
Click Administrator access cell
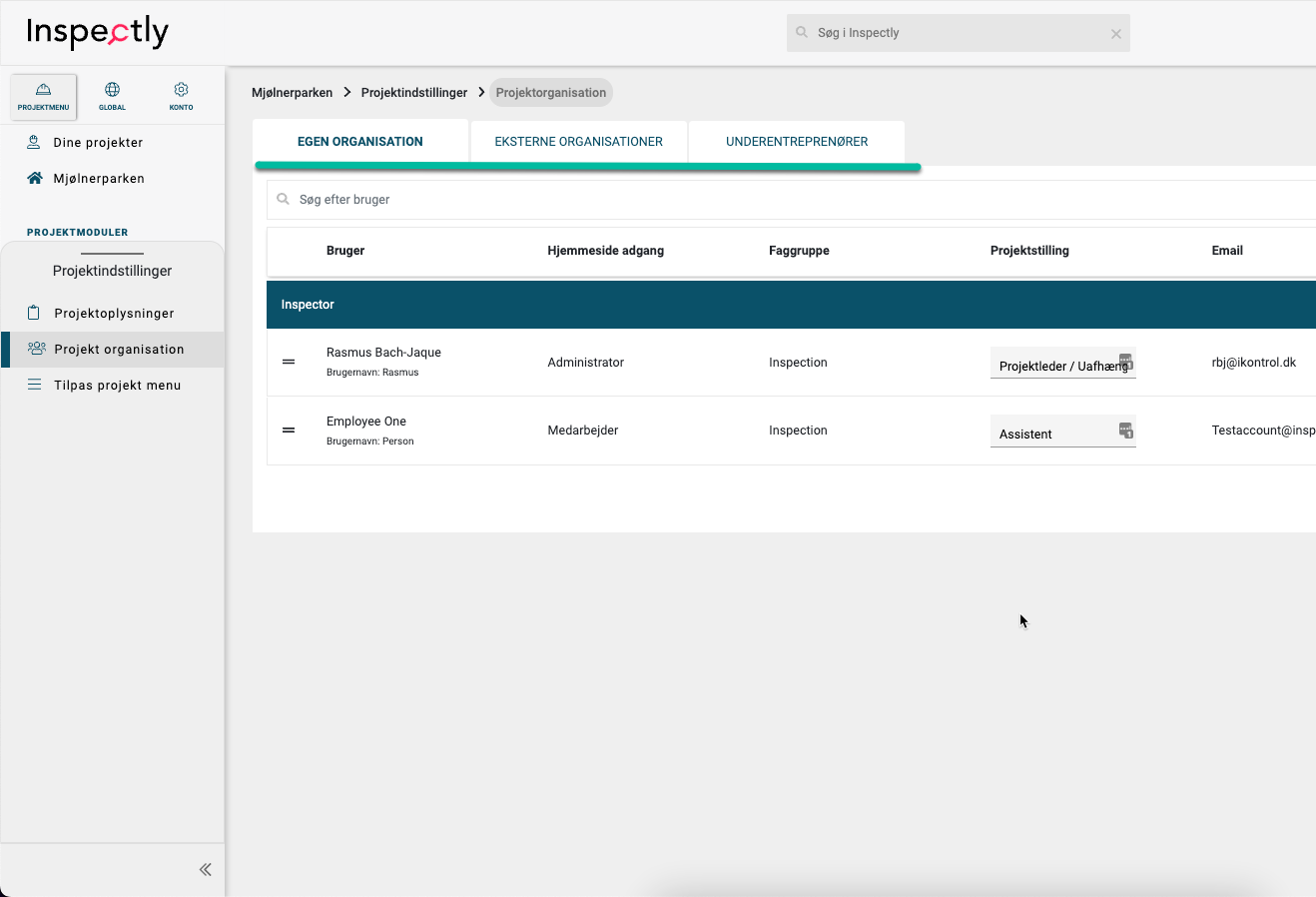pos(586,363)
